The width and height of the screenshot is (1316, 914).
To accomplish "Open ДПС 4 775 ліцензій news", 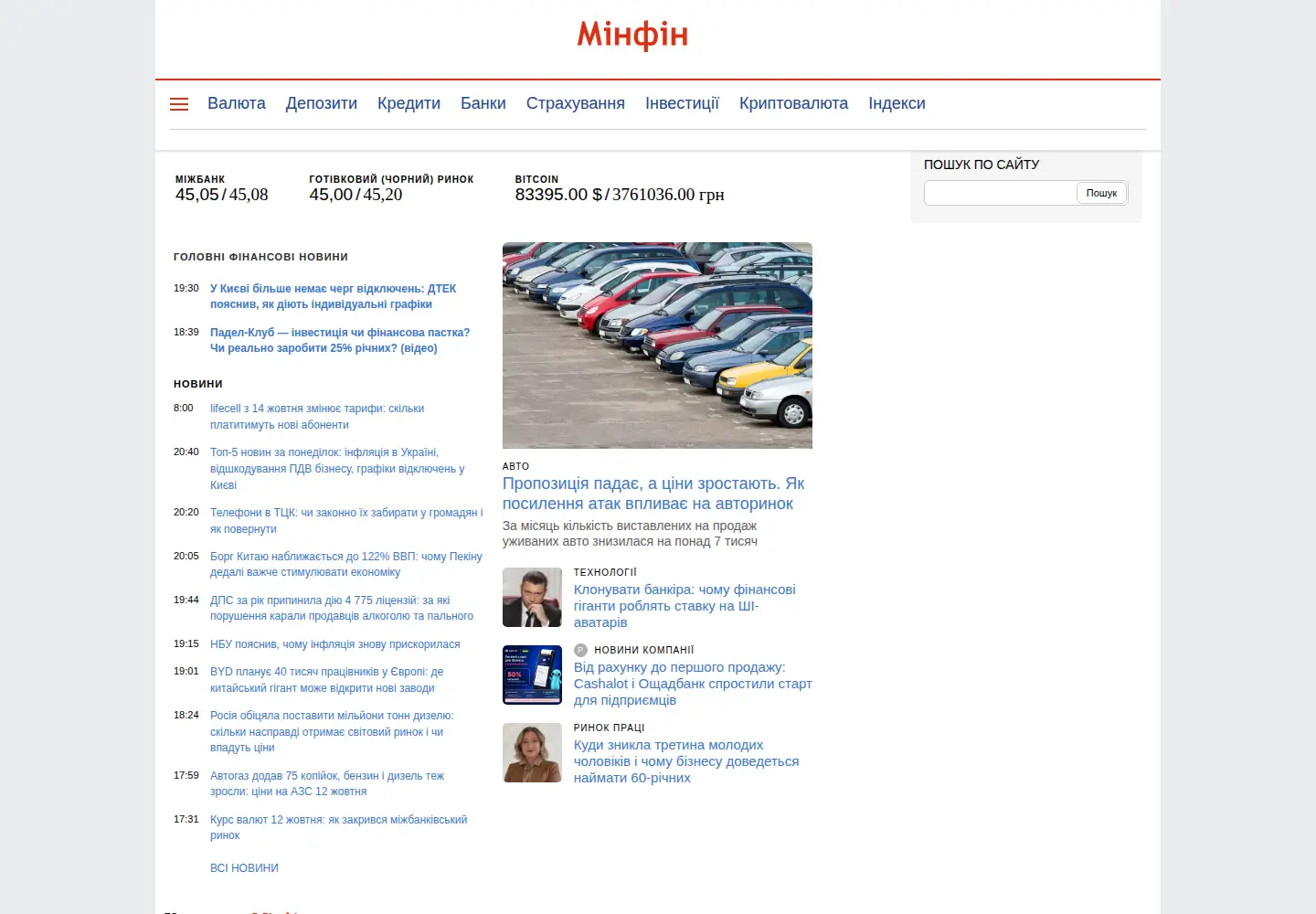I will pyautogui.click(x=342, y=608).
